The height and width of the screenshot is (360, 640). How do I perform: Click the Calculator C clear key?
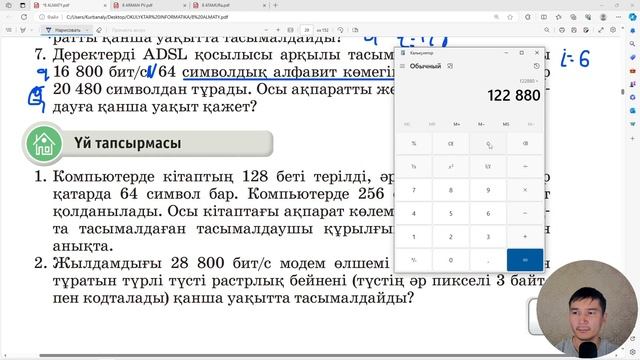click(x=488, y=144)
